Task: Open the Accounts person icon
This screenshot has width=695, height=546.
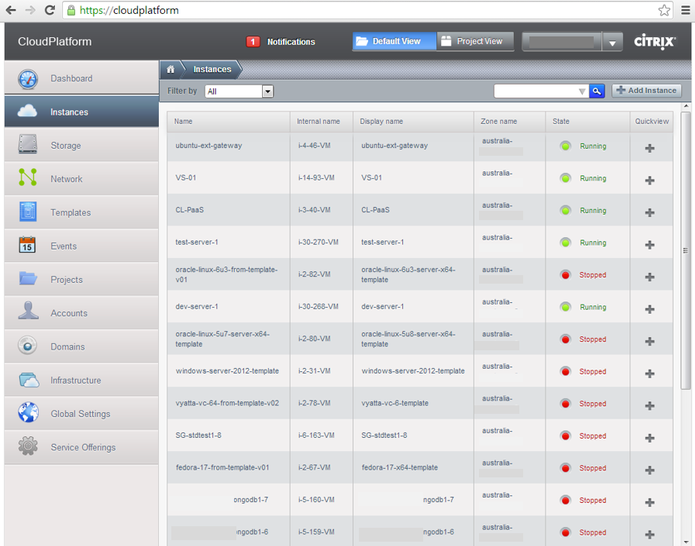Action: pos(28,310)
